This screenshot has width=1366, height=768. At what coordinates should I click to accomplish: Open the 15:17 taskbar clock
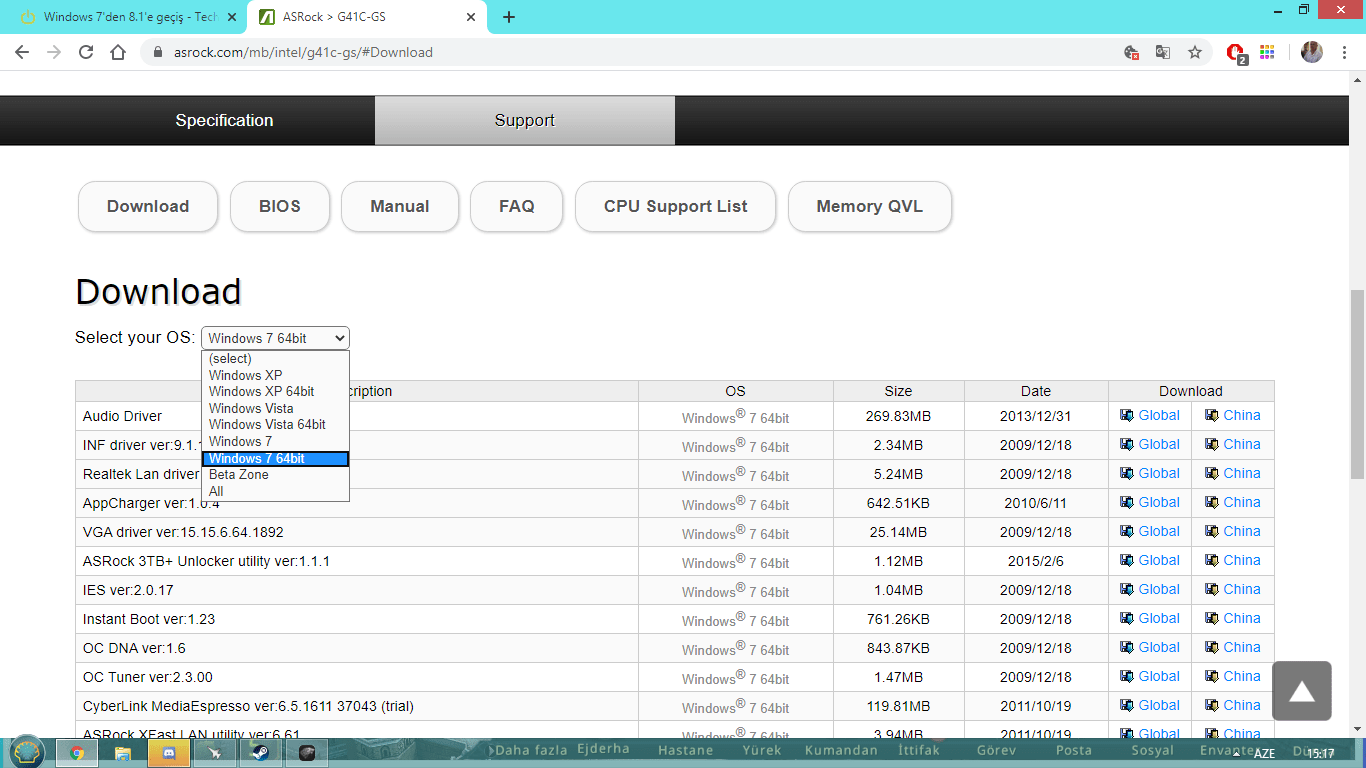1321,754
